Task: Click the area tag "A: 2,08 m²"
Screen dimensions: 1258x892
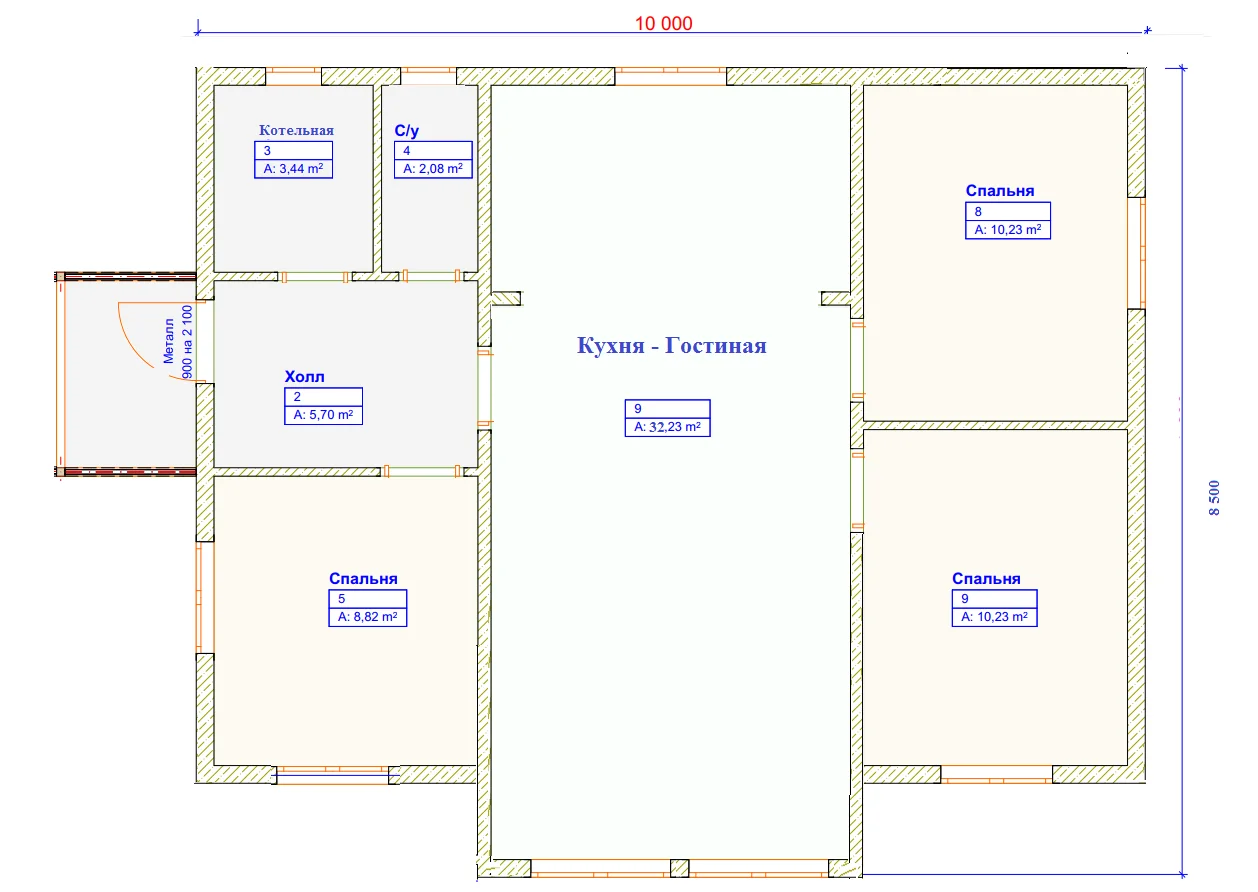Action: coord(432,169)
